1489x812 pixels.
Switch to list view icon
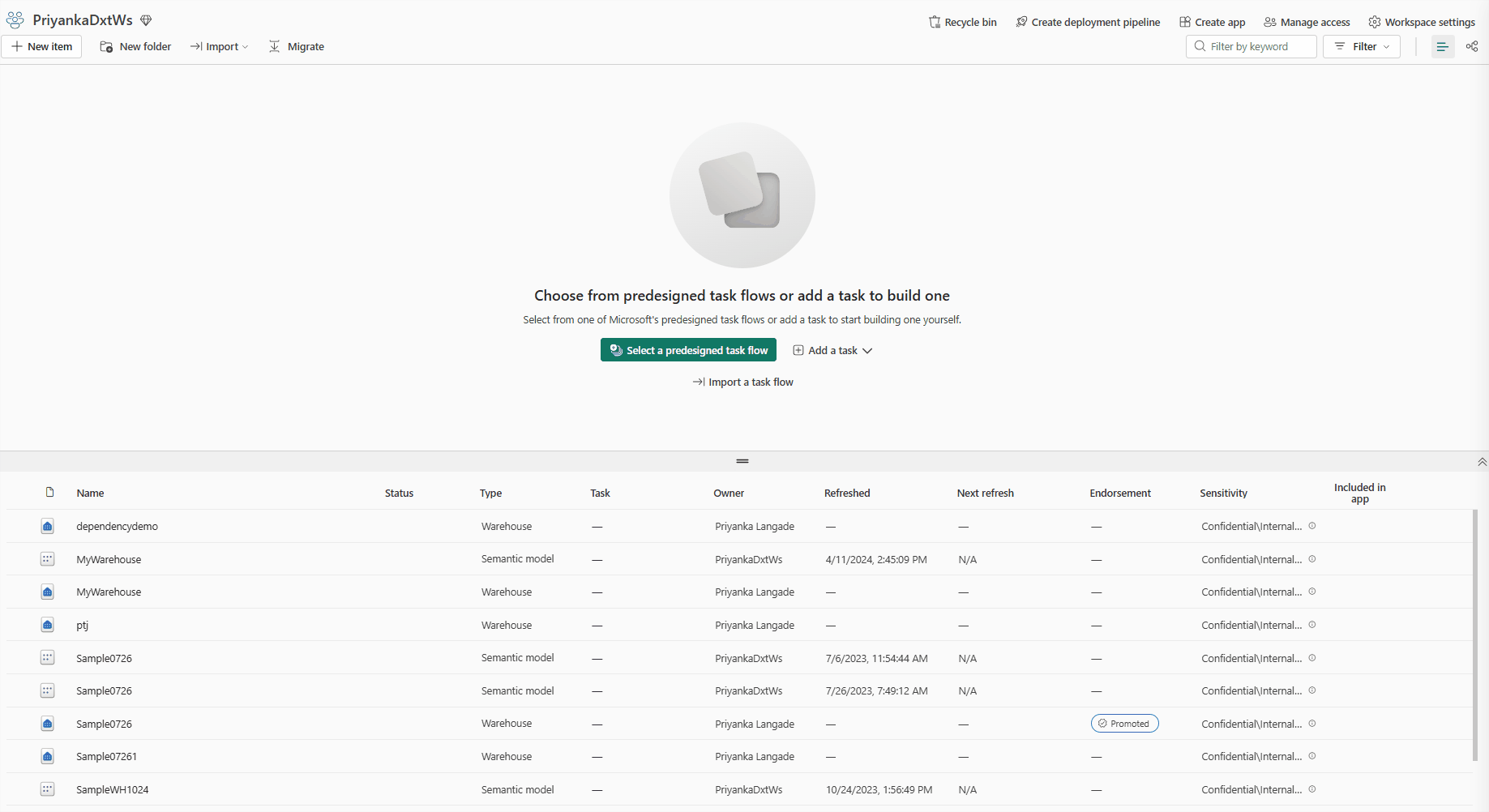pyautogui.click(x=1443, y=46)
